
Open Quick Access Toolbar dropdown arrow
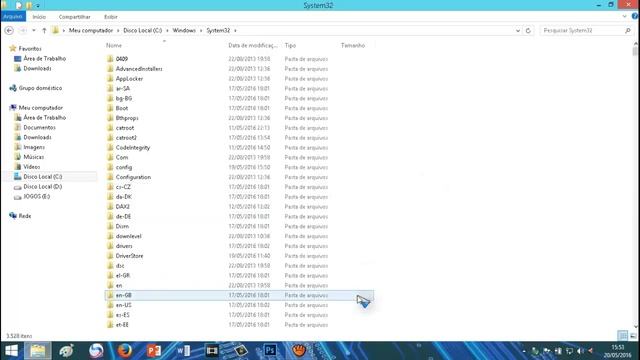(x=38, y=6)
